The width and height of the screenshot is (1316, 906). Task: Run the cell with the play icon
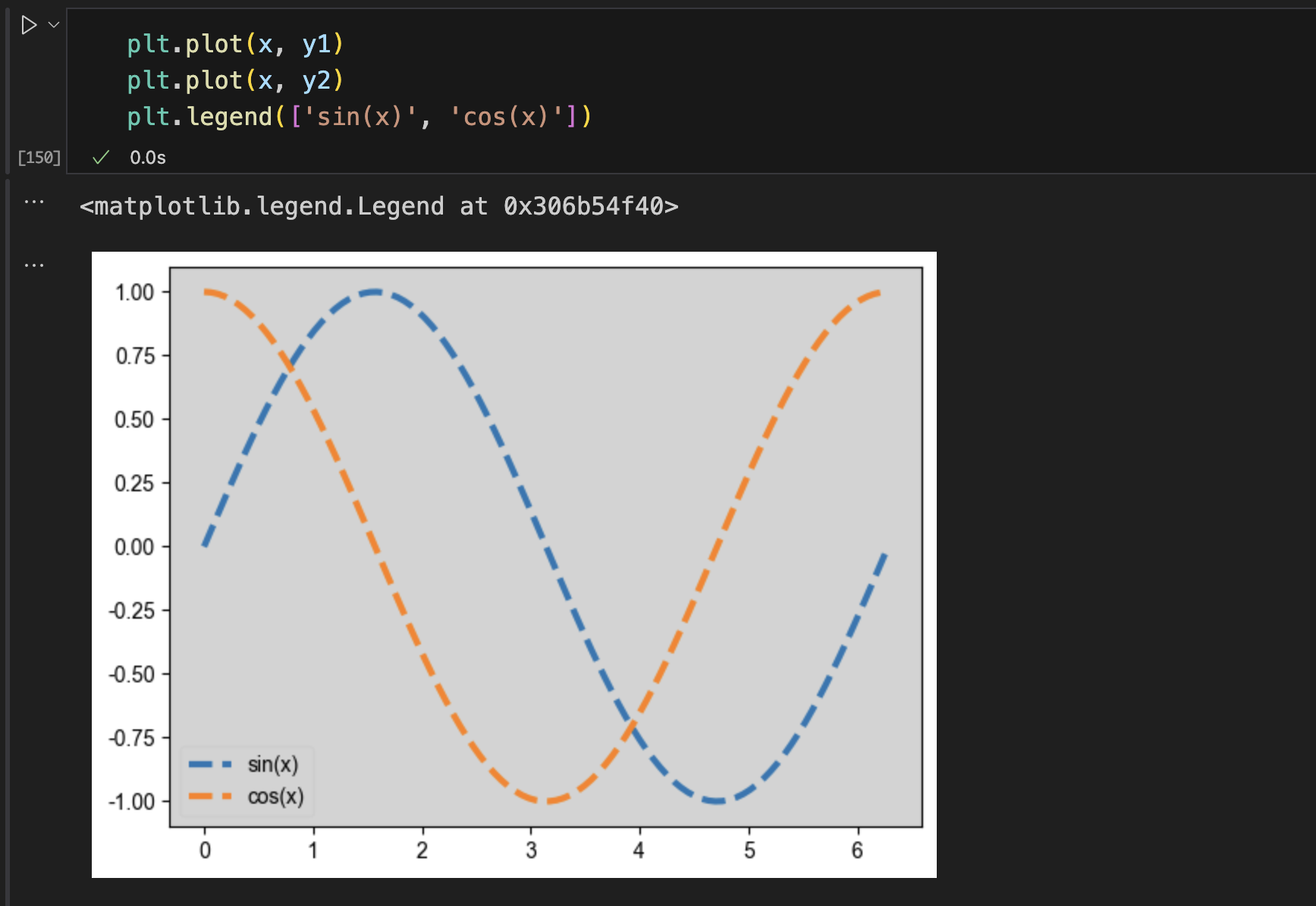(x=29, y=25)
